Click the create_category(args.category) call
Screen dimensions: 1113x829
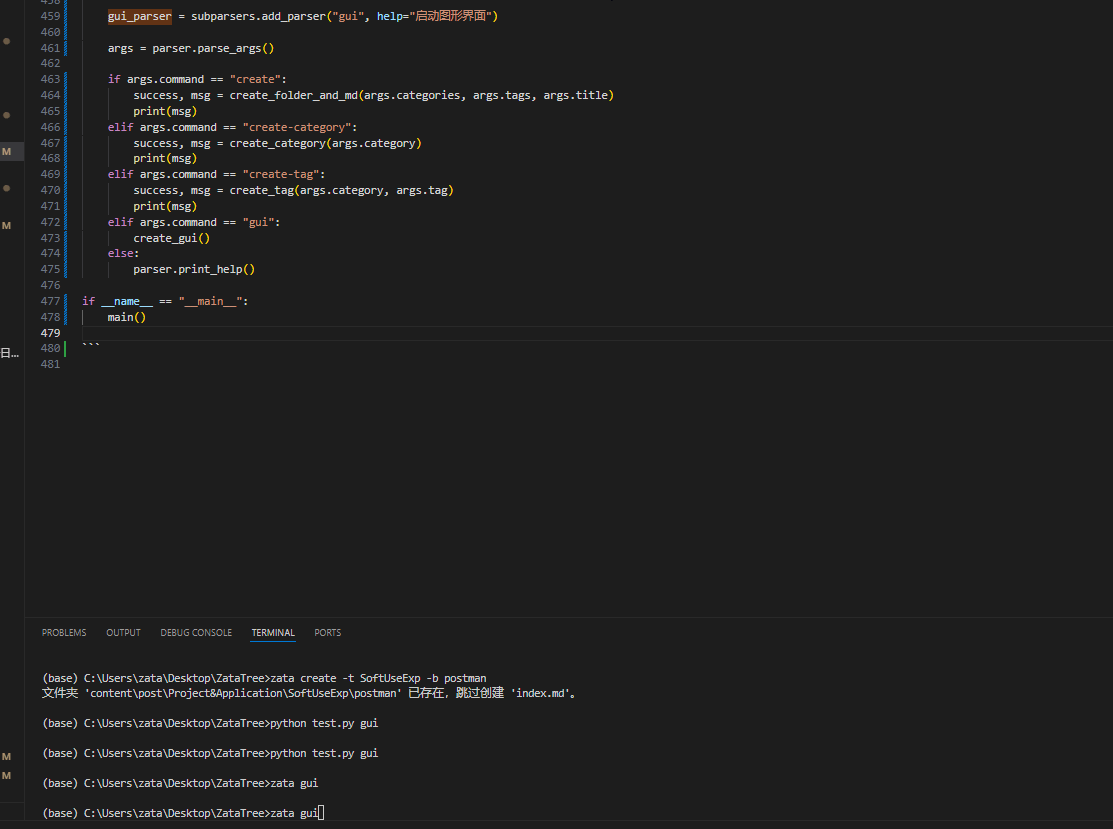325,143
